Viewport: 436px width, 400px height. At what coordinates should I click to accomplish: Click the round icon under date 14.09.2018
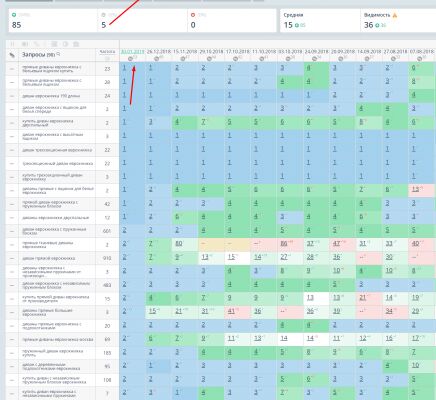367,59
